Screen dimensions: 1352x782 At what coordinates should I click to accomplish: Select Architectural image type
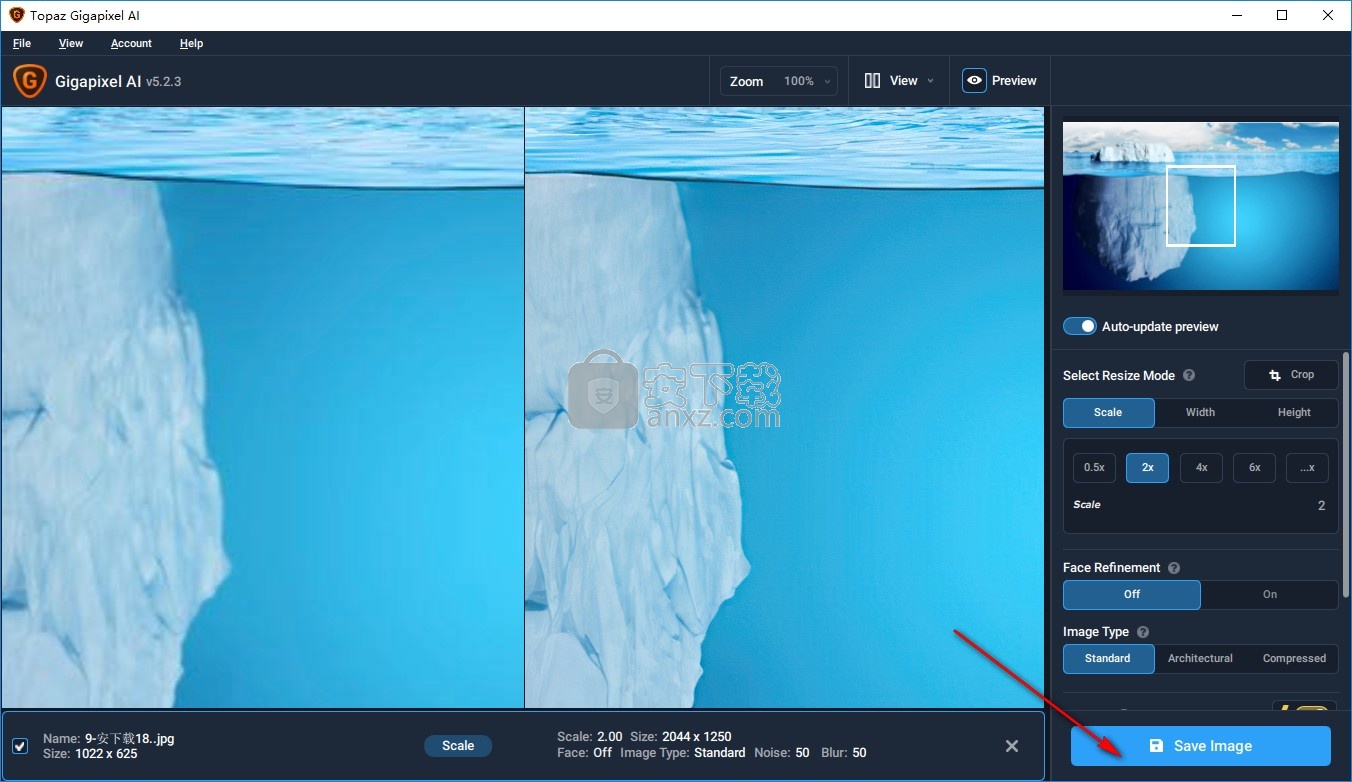pos(1200,658)
